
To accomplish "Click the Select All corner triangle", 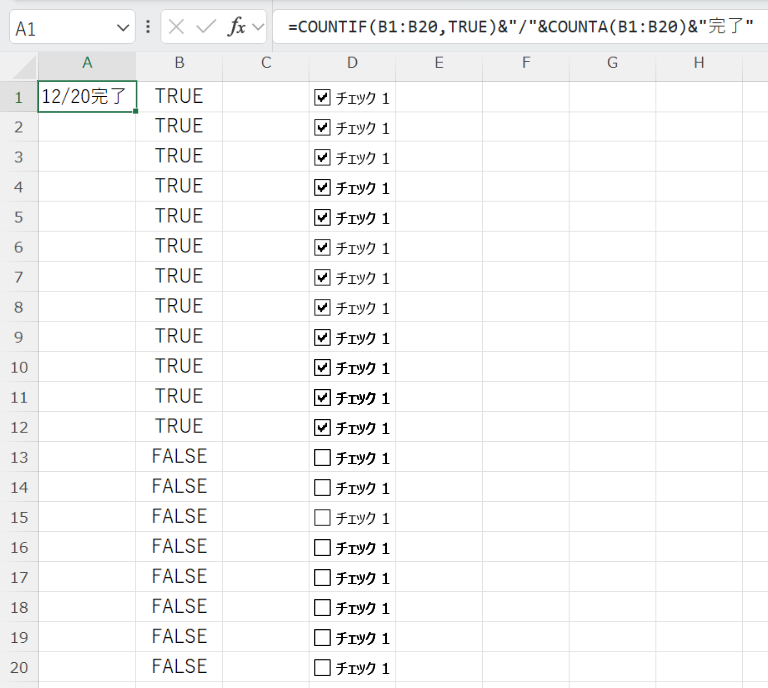I will click(x=19, y=64).
